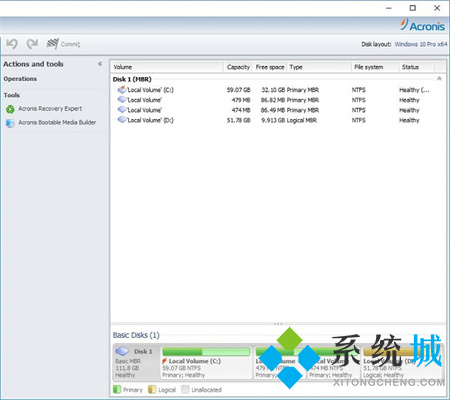The image size is (450, 400).
Task: Collapse the Disk 1 (MBR) group
Action: [x=439, y=79]
